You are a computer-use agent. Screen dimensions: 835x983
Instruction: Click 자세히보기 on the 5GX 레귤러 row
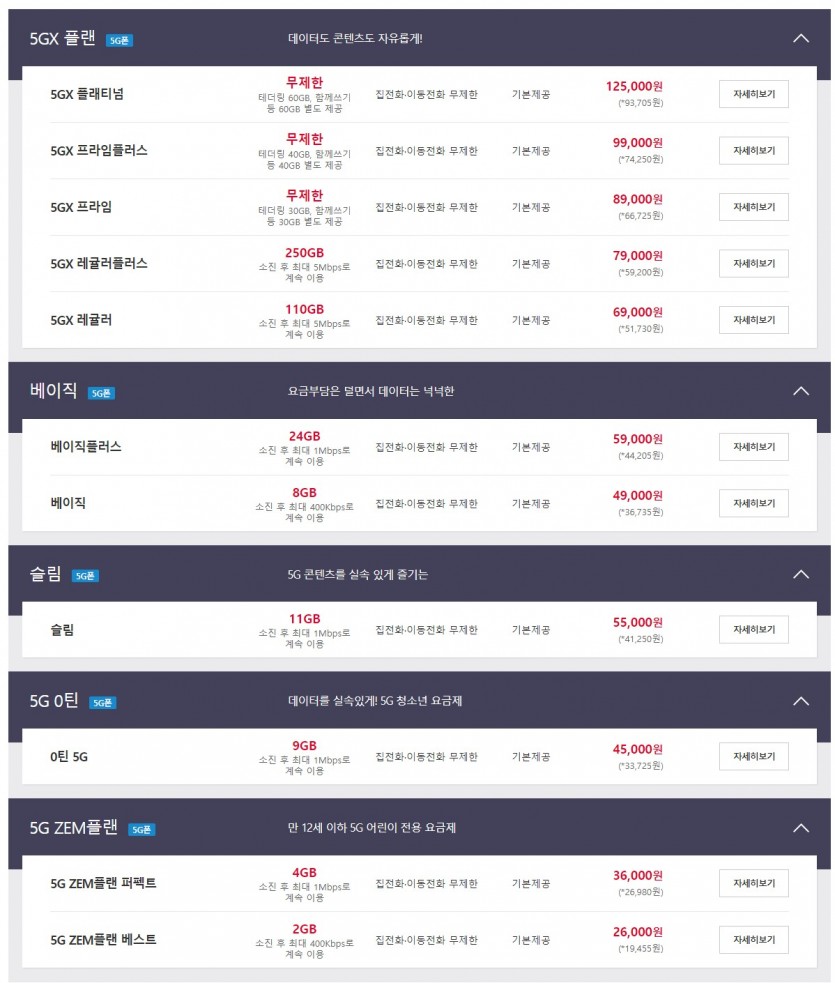753,320
